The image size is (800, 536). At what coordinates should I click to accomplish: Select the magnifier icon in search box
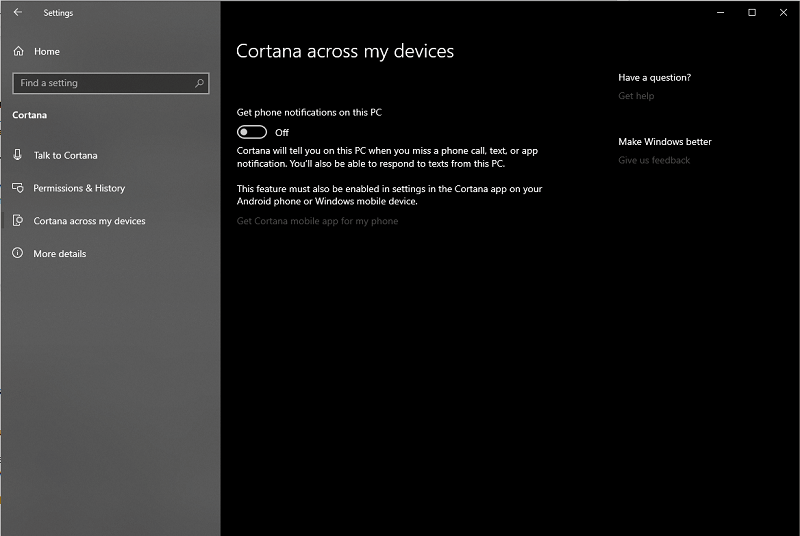[199, 83]
